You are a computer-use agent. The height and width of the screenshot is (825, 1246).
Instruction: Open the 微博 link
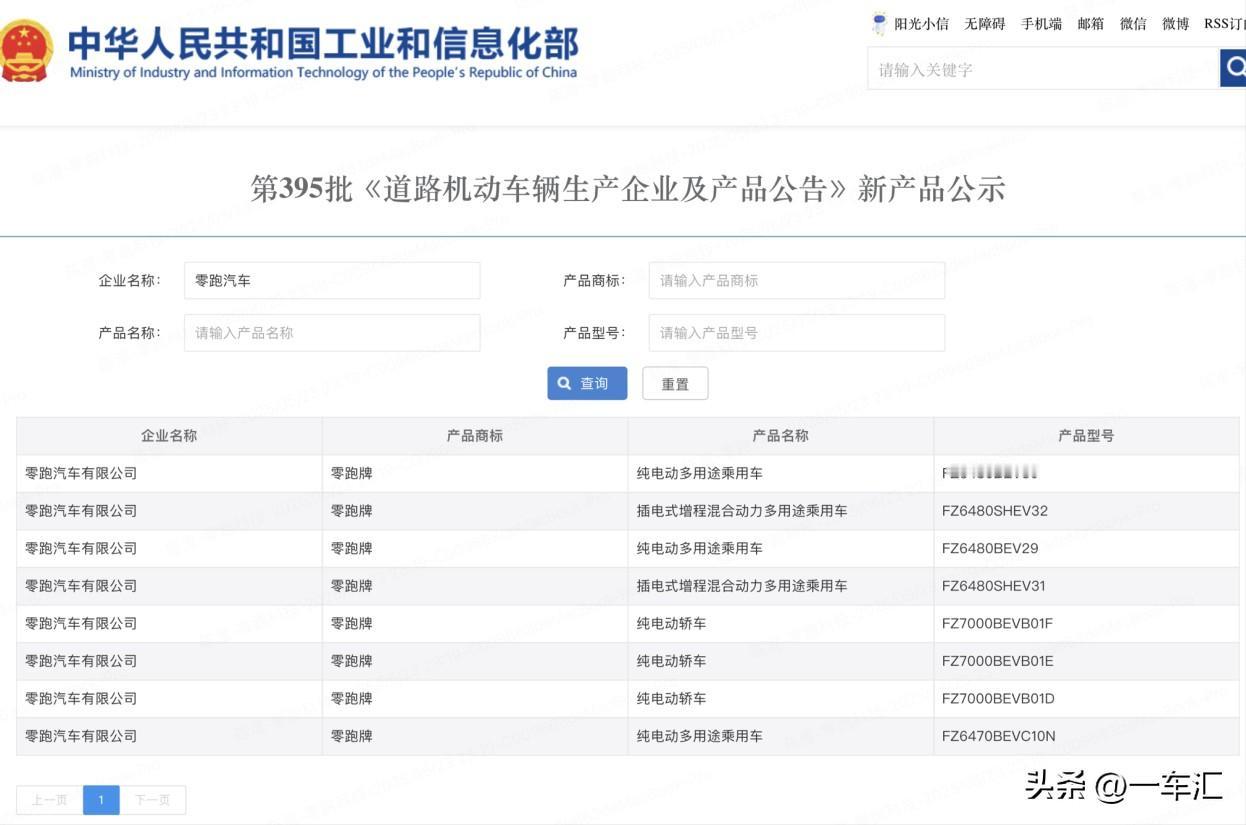point(1176,24)
